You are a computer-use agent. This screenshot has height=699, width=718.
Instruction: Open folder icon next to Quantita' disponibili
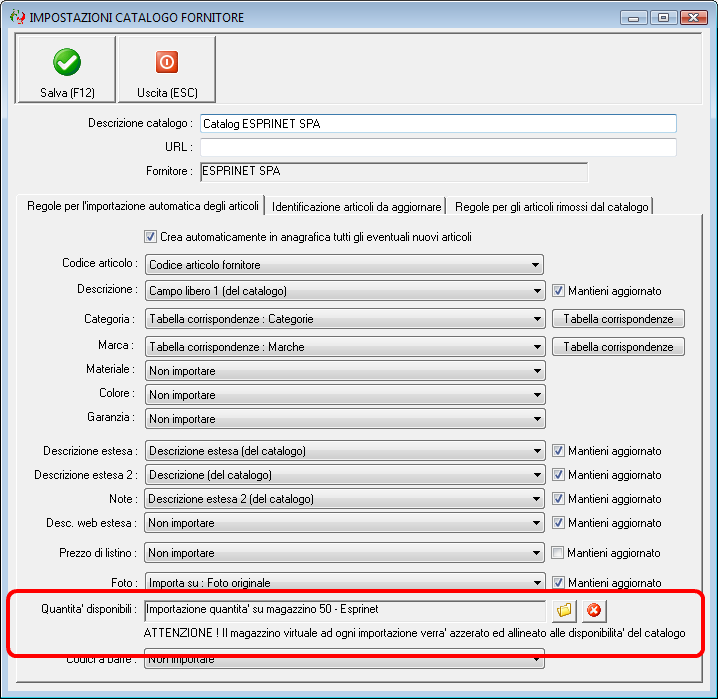[x=564, y=611]
